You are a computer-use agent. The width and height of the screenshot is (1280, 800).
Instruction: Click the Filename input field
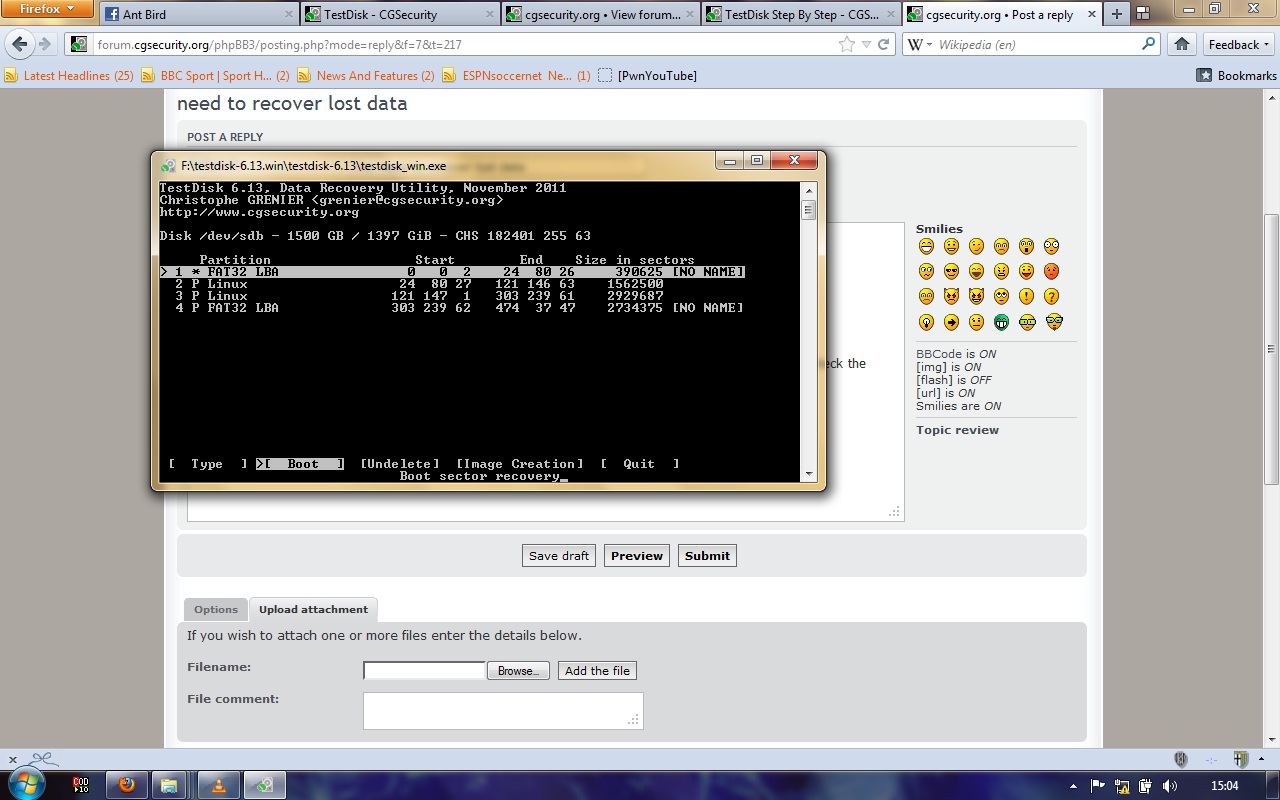424,671
